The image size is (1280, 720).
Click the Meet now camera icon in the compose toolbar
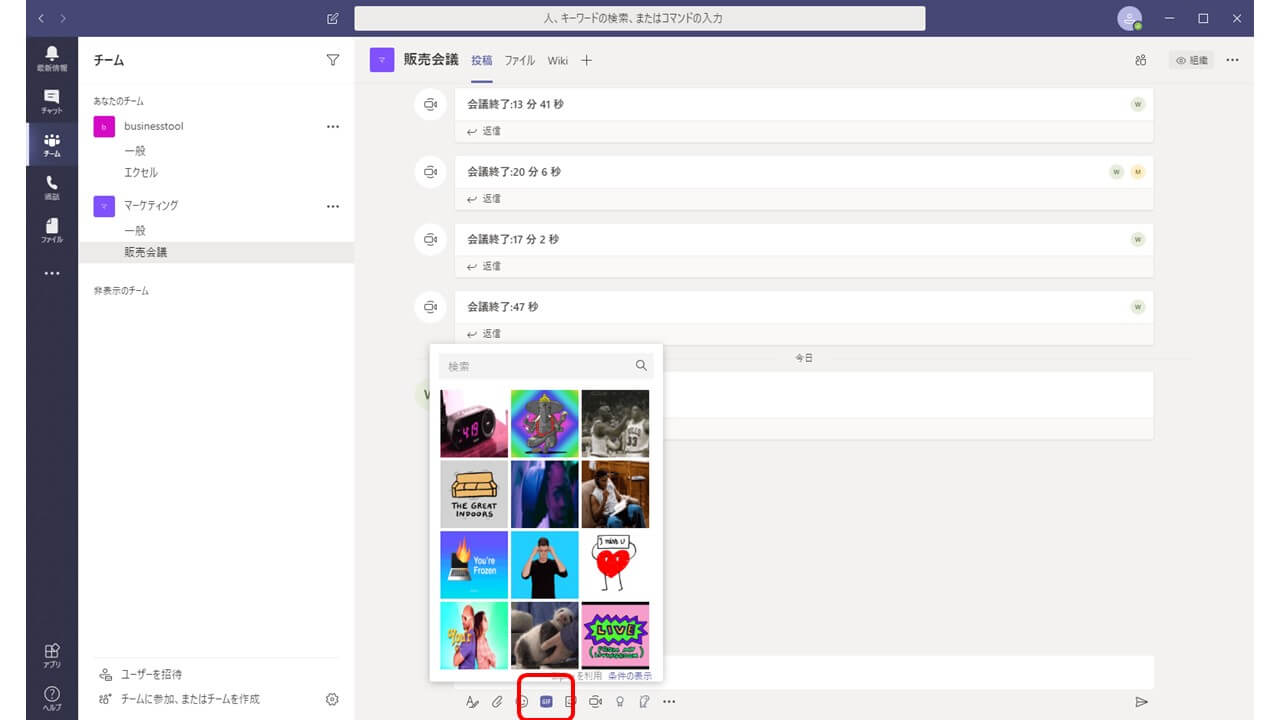coord(595,702)
